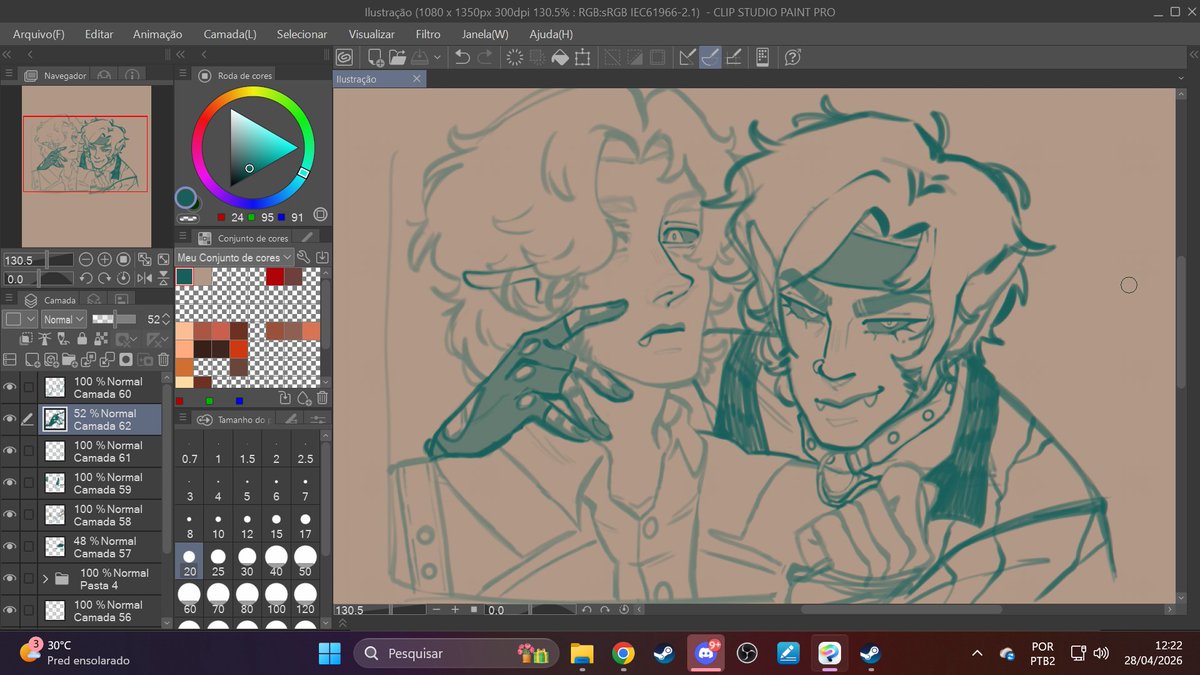The width and height of the screenshot is (1200, 675).
Task: Click the Clear (delete) spinner icon
Action: pos(515,57)
